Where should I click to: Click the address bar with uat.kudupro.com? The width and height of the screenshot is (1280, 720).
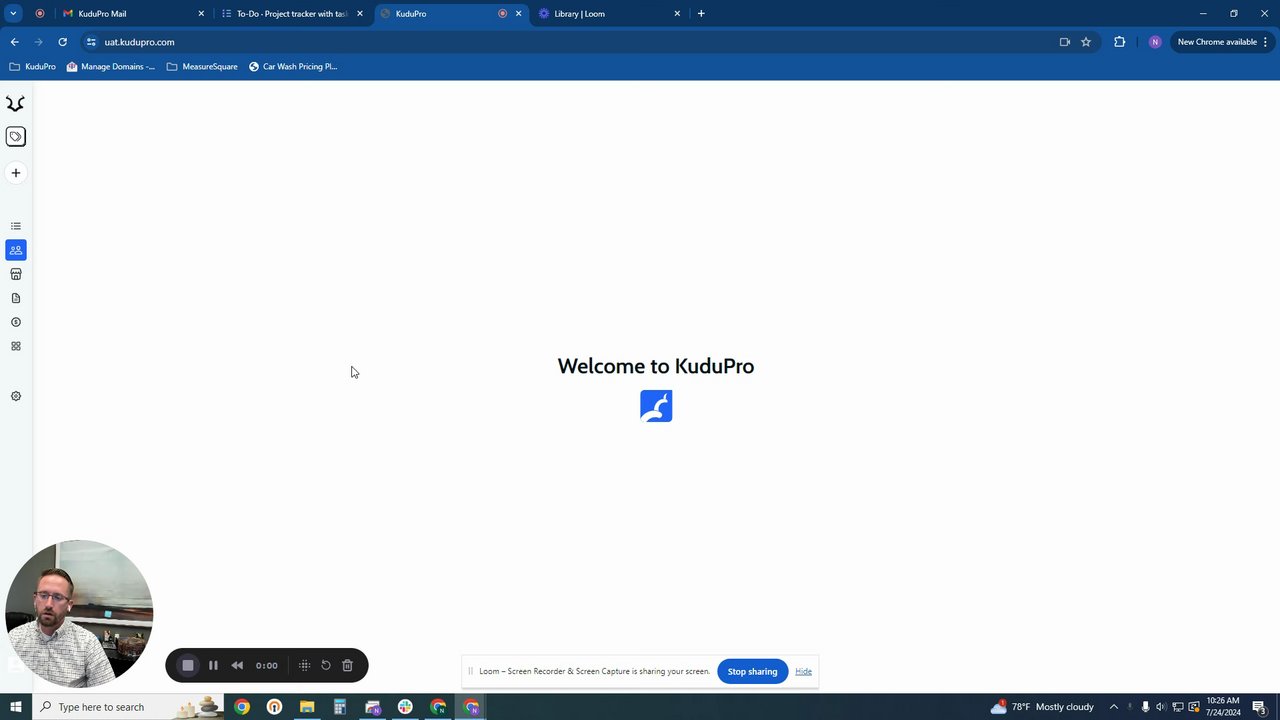tap(589, 42)
